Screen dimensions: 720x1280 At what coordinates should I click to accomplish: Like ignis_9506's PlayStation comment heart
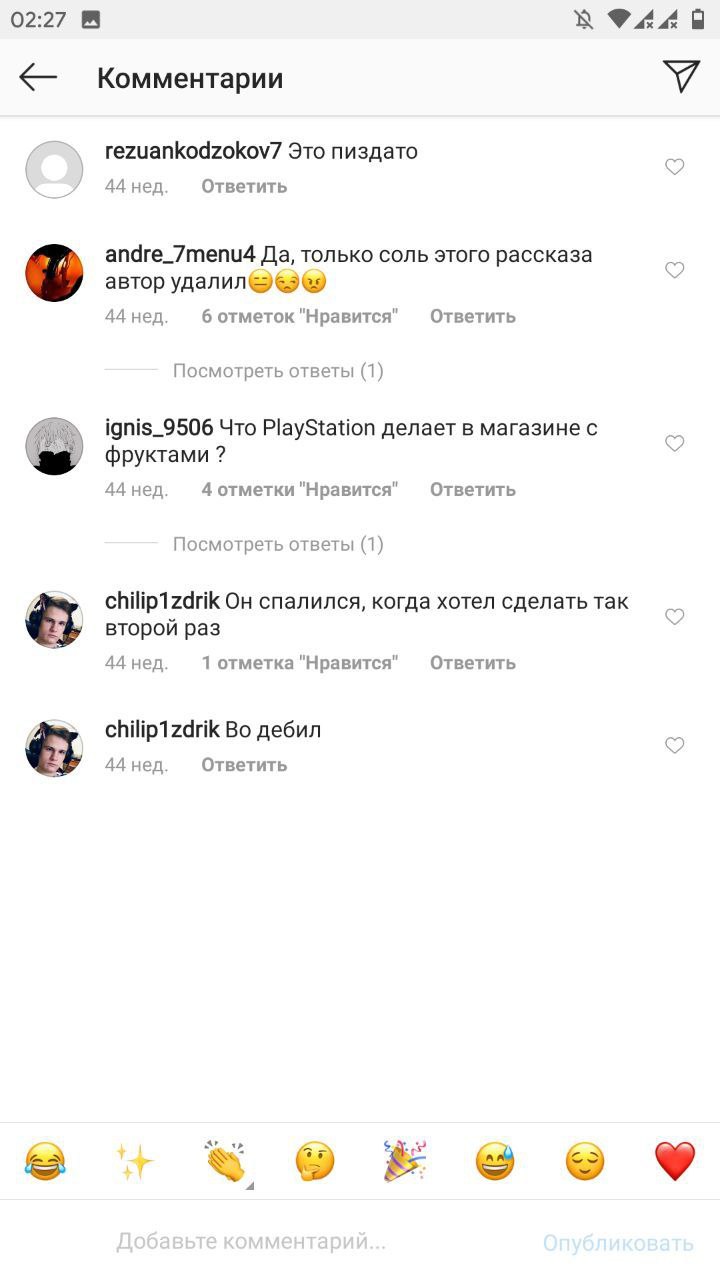[675, 443]
